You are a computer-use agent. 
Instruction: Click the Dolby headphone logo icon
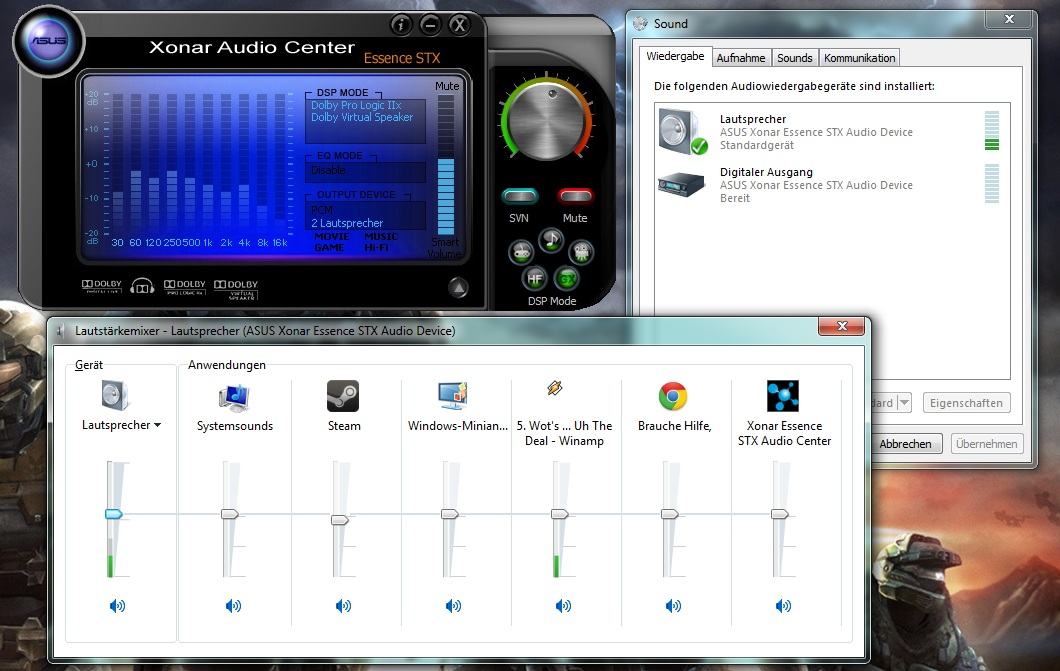pos(142,287)
